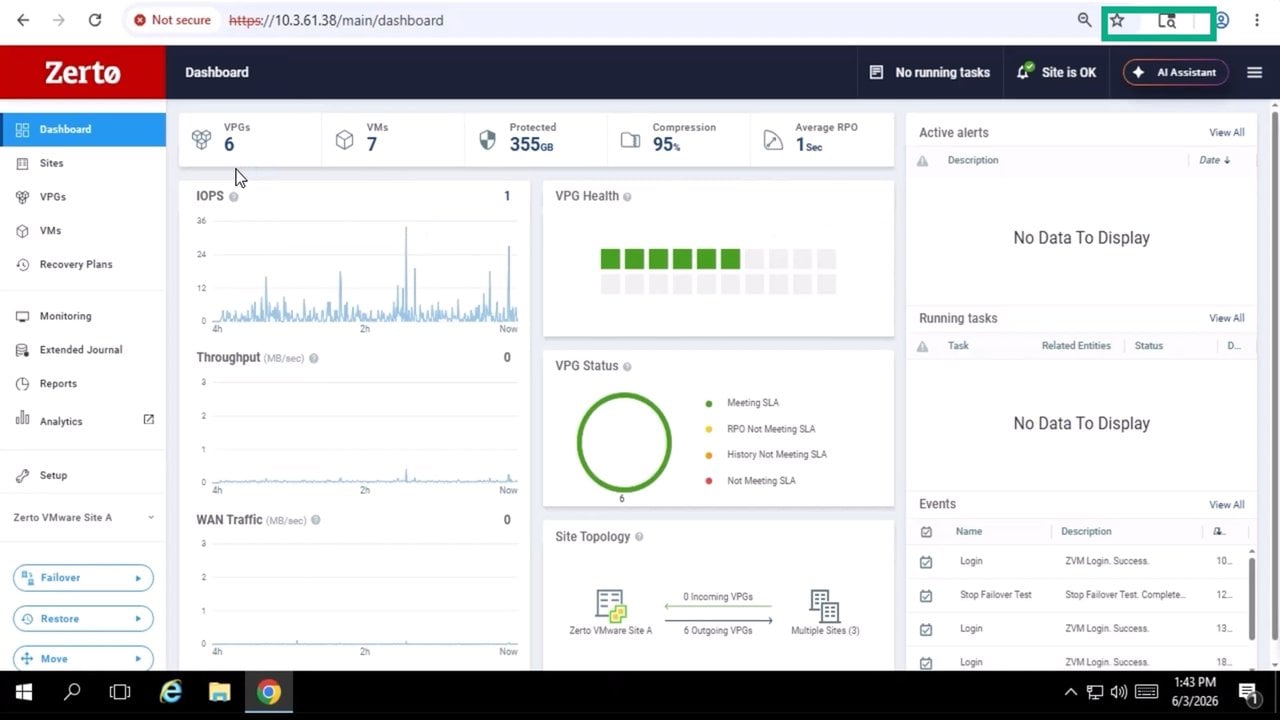This screenshot has width=1280, height=720.
Task: Sort alerts by Description column
Action: (x=973, y=160)
